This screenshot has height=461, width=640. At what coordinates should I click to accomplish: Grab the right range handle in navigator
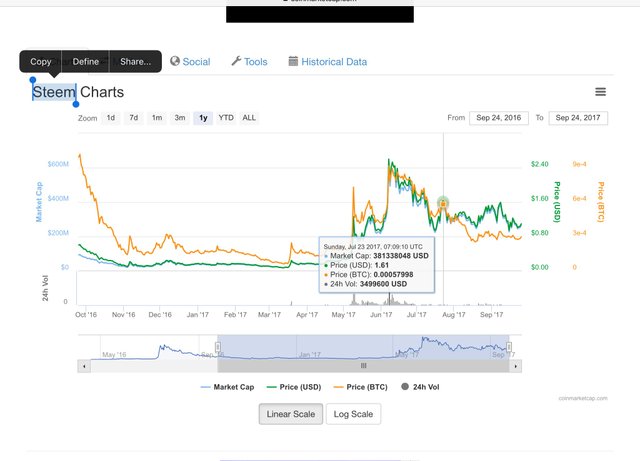(509, 347)
